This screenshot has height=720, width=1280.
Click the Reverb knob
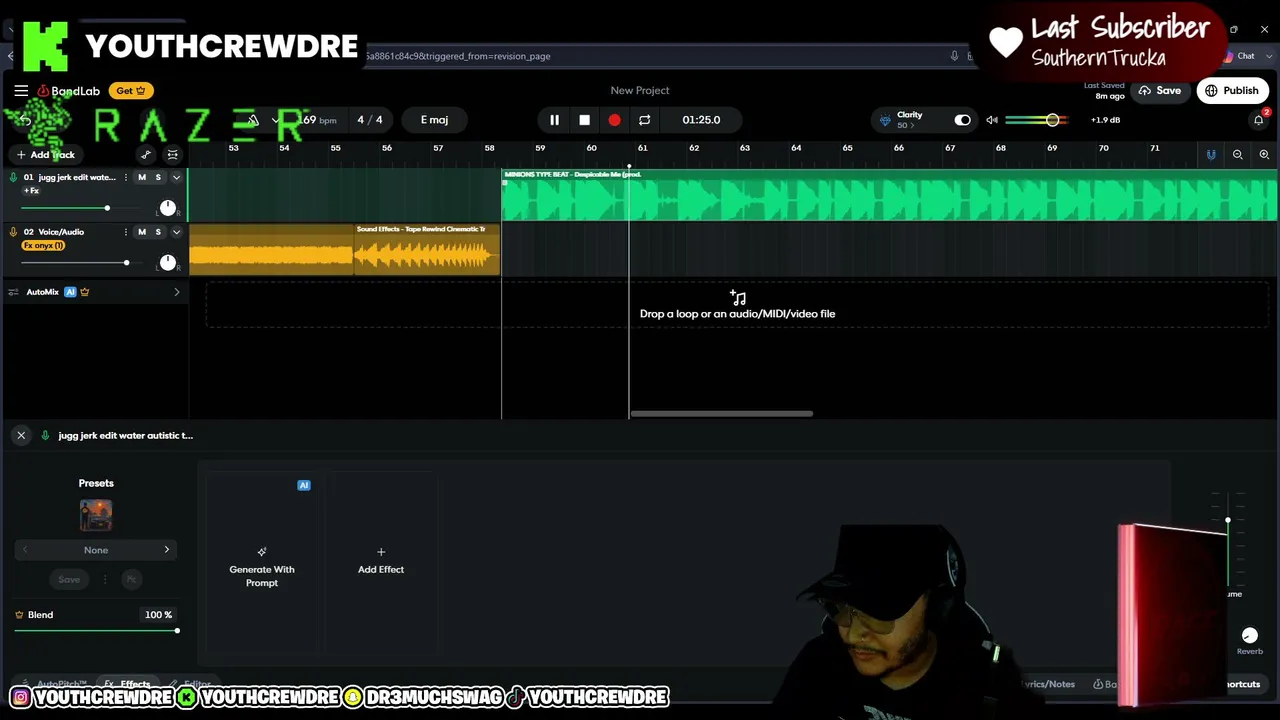pyautogui.click(x=1249, y=636)
